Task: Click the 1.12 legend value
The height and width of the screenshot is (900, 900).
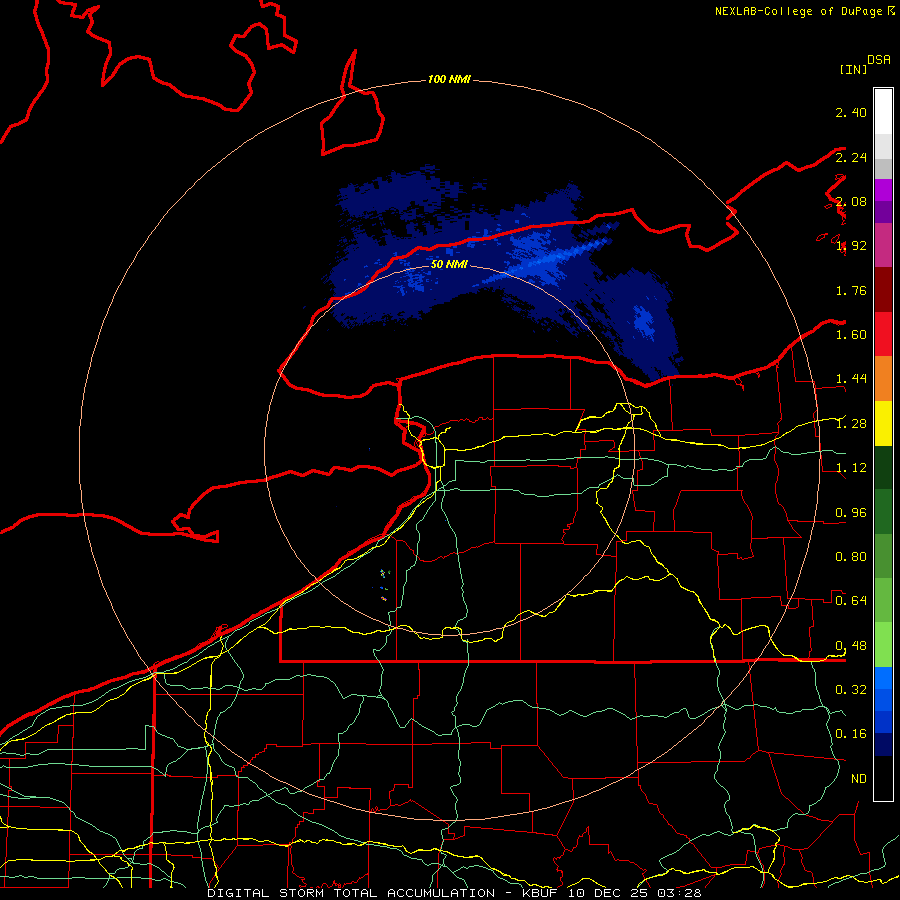Action: click(851, 468)
